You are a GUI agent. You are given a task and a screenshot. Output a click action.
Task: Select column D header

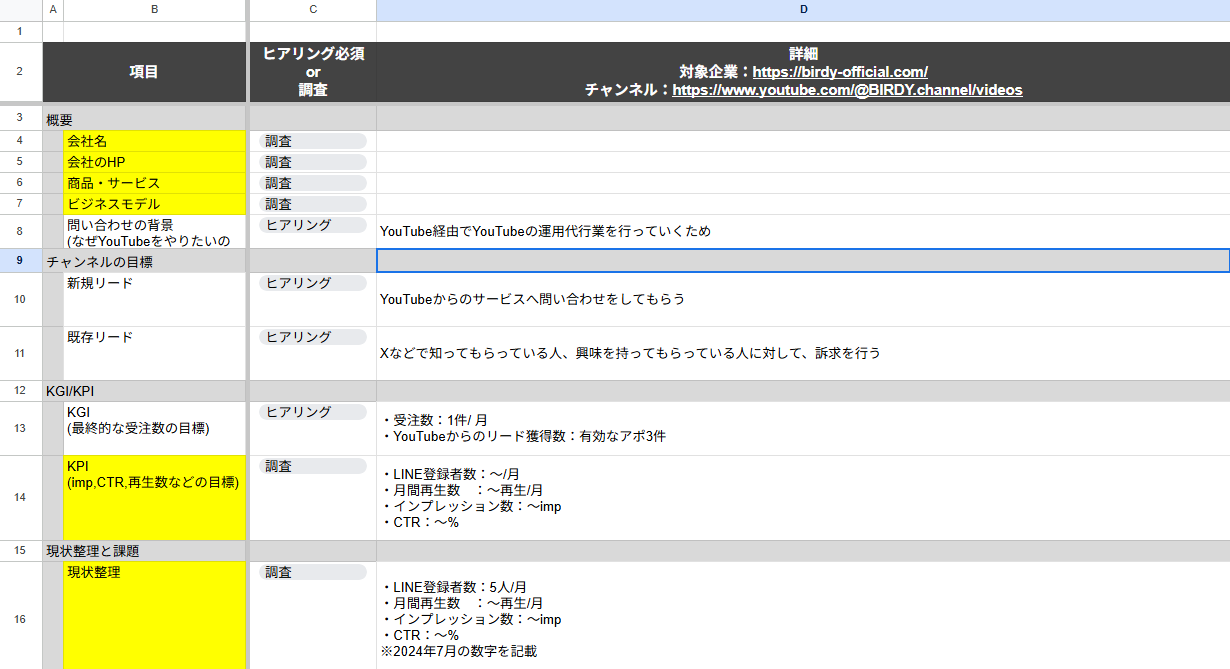click(803, 10)
